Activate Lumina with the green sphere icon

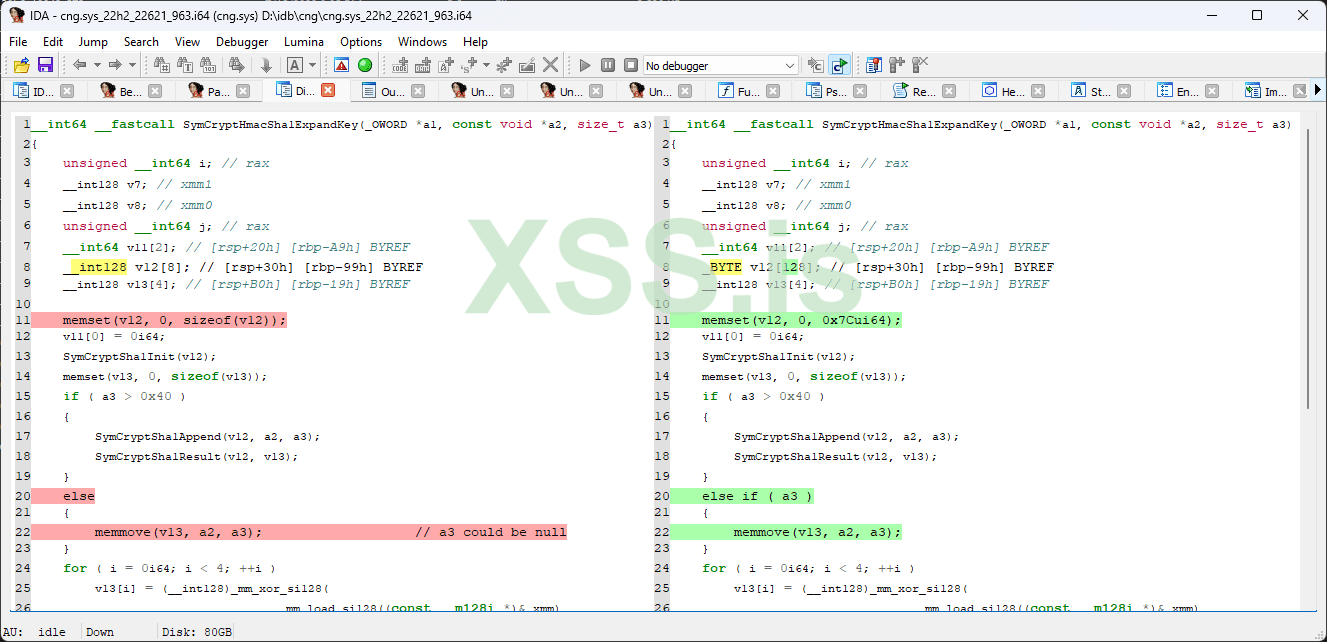365,64
